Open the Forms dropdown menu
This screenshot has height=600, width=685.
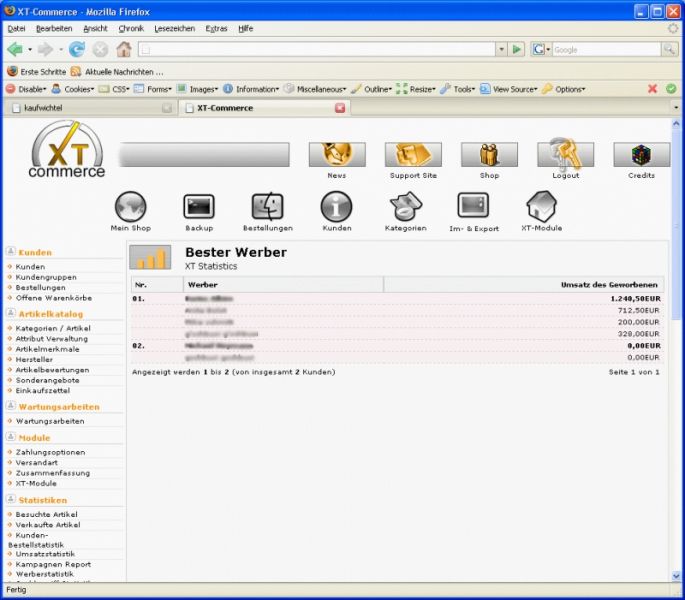pyautogui.click(x=153, y=89)
